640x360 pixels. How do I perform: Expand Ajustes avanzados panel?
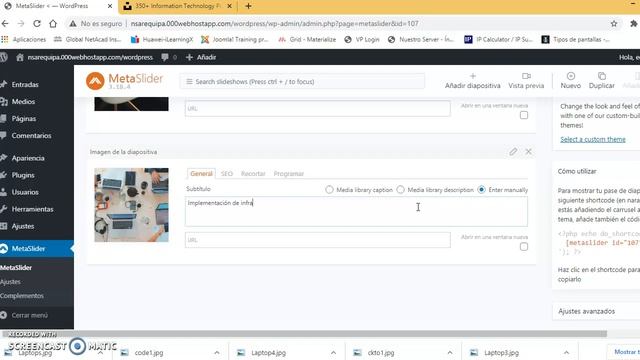(596, 311)
